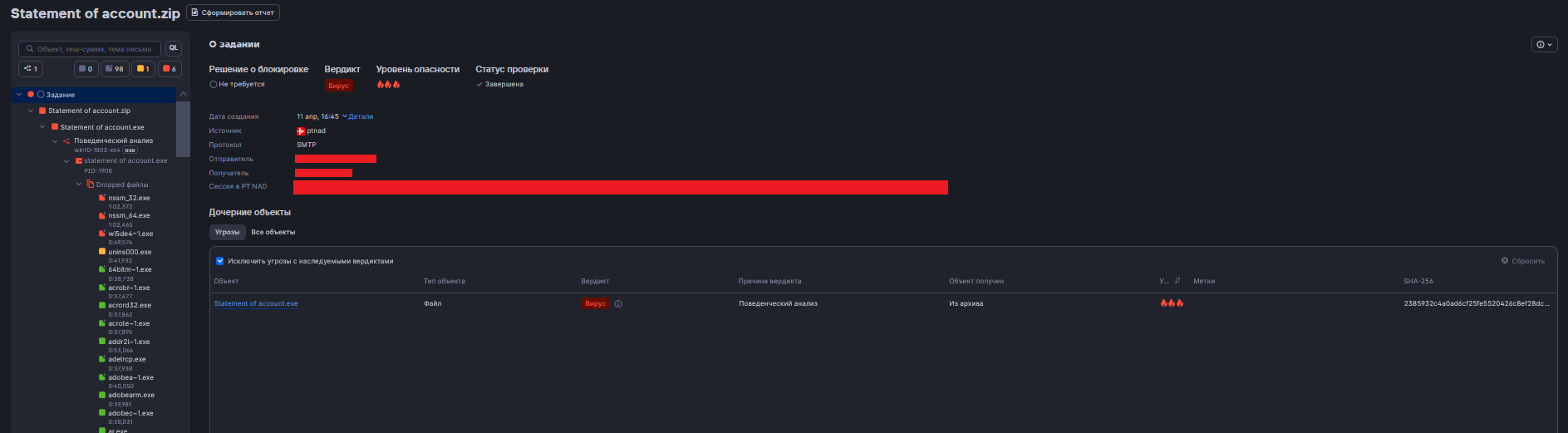Click red process icon of statement of account.exe
Screen dimensions: 1568x433
click(79, 161)
